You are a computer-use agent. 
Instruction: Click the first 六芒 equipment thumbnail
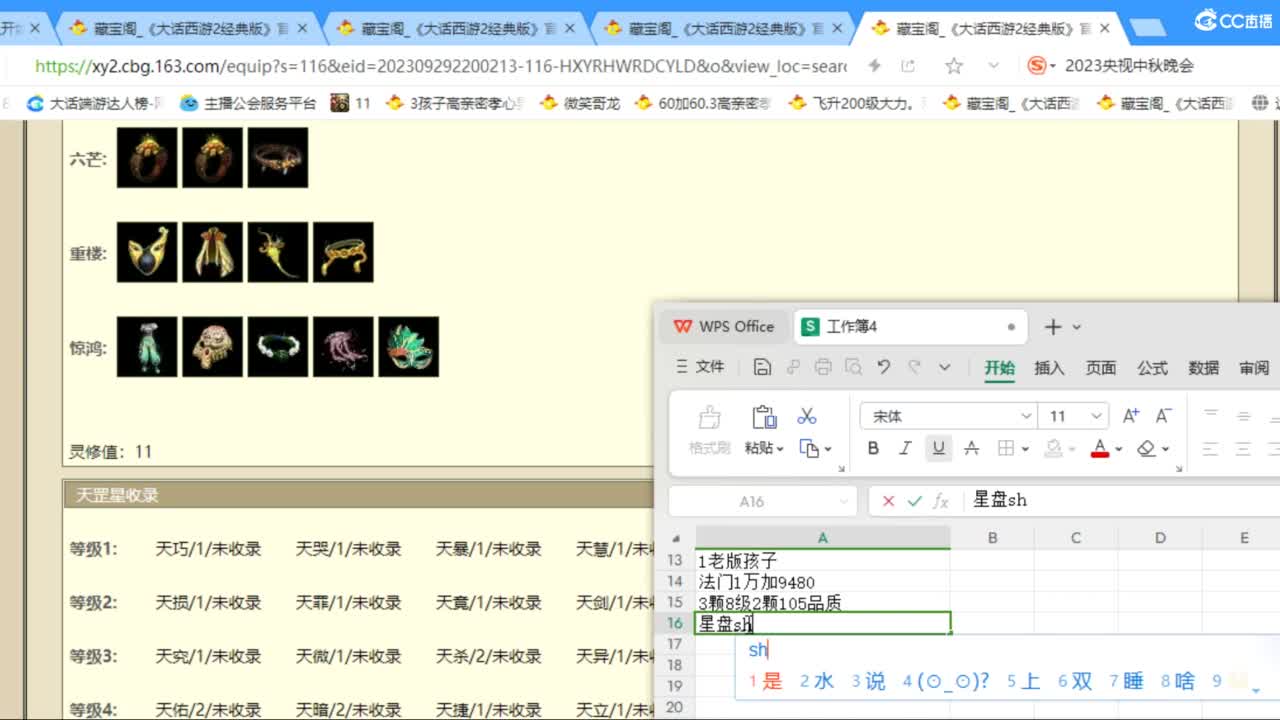(147, 157)
